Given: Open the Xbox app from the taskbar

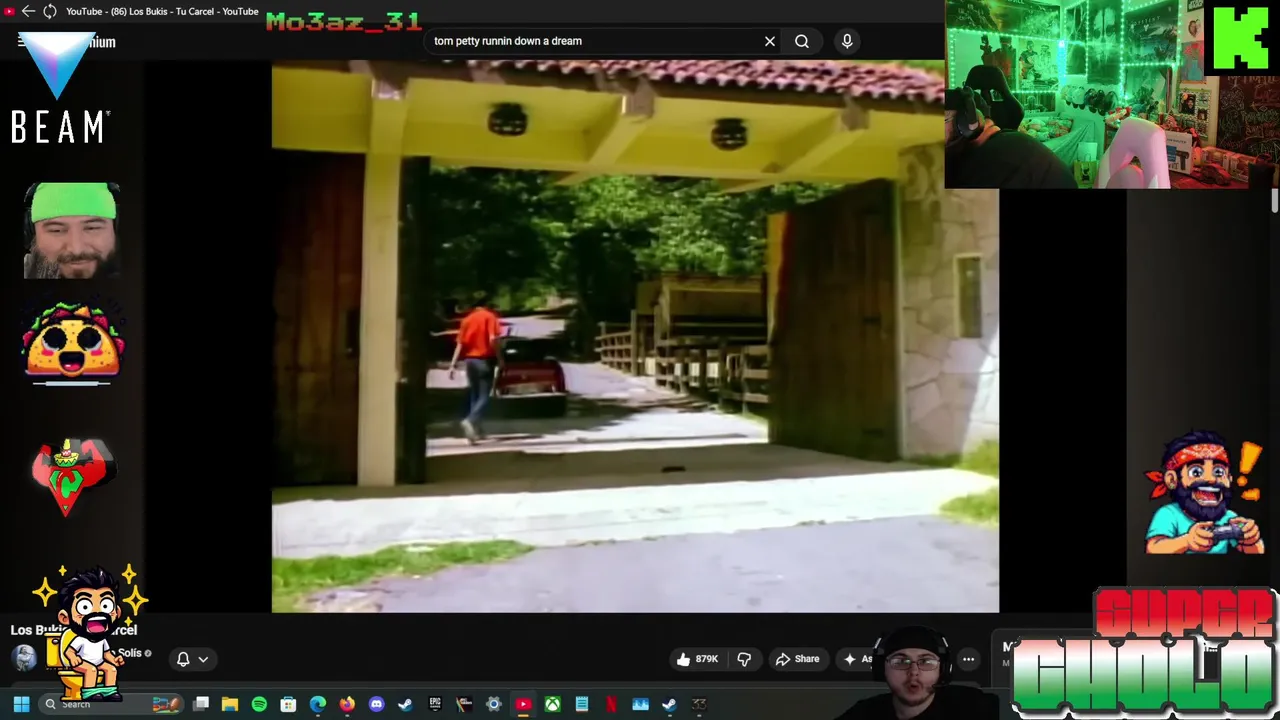Looking at the screenshot, I should coord(552,704).
